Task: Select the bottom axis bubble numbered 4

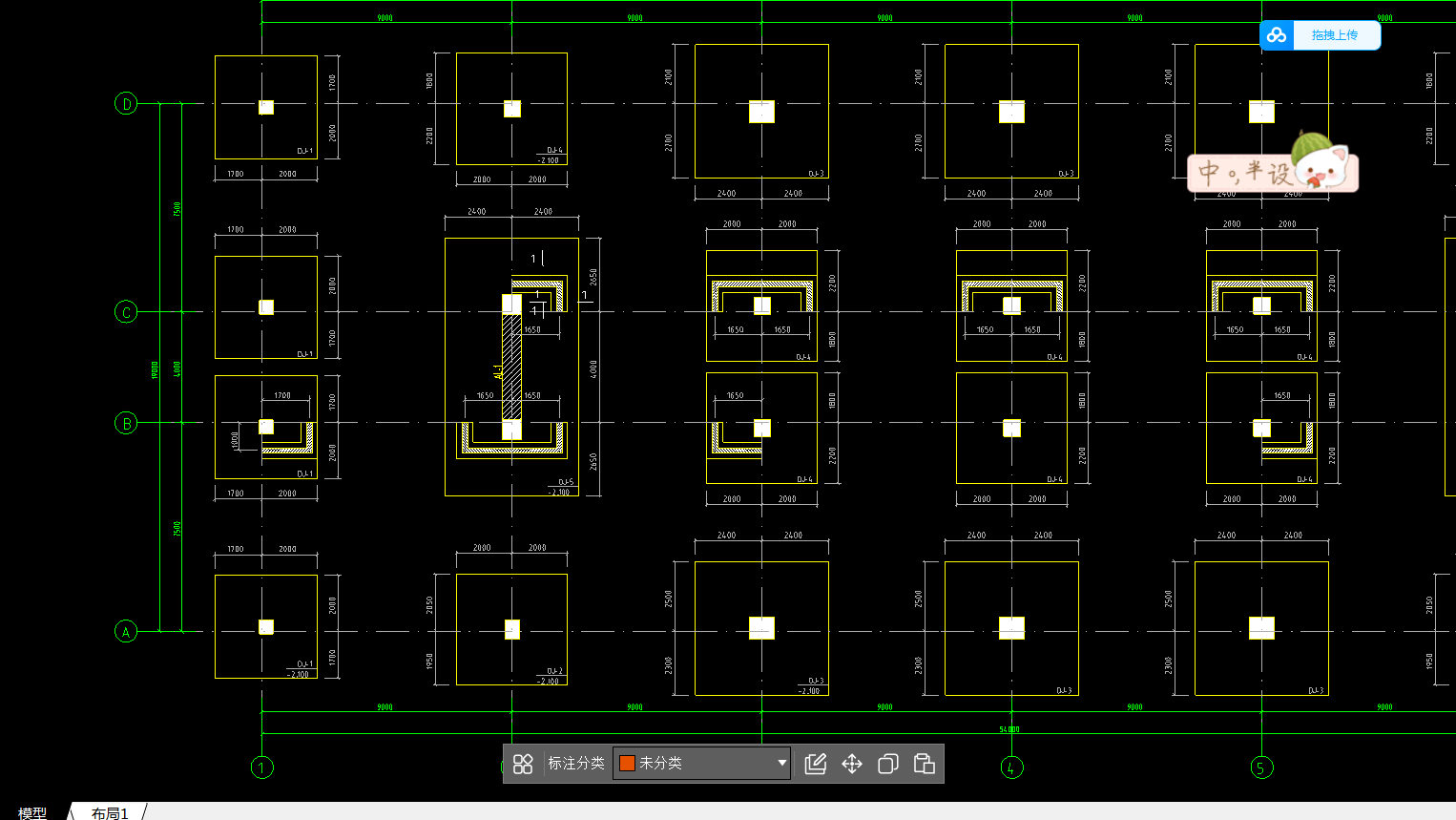Action: coord(1012,767)
